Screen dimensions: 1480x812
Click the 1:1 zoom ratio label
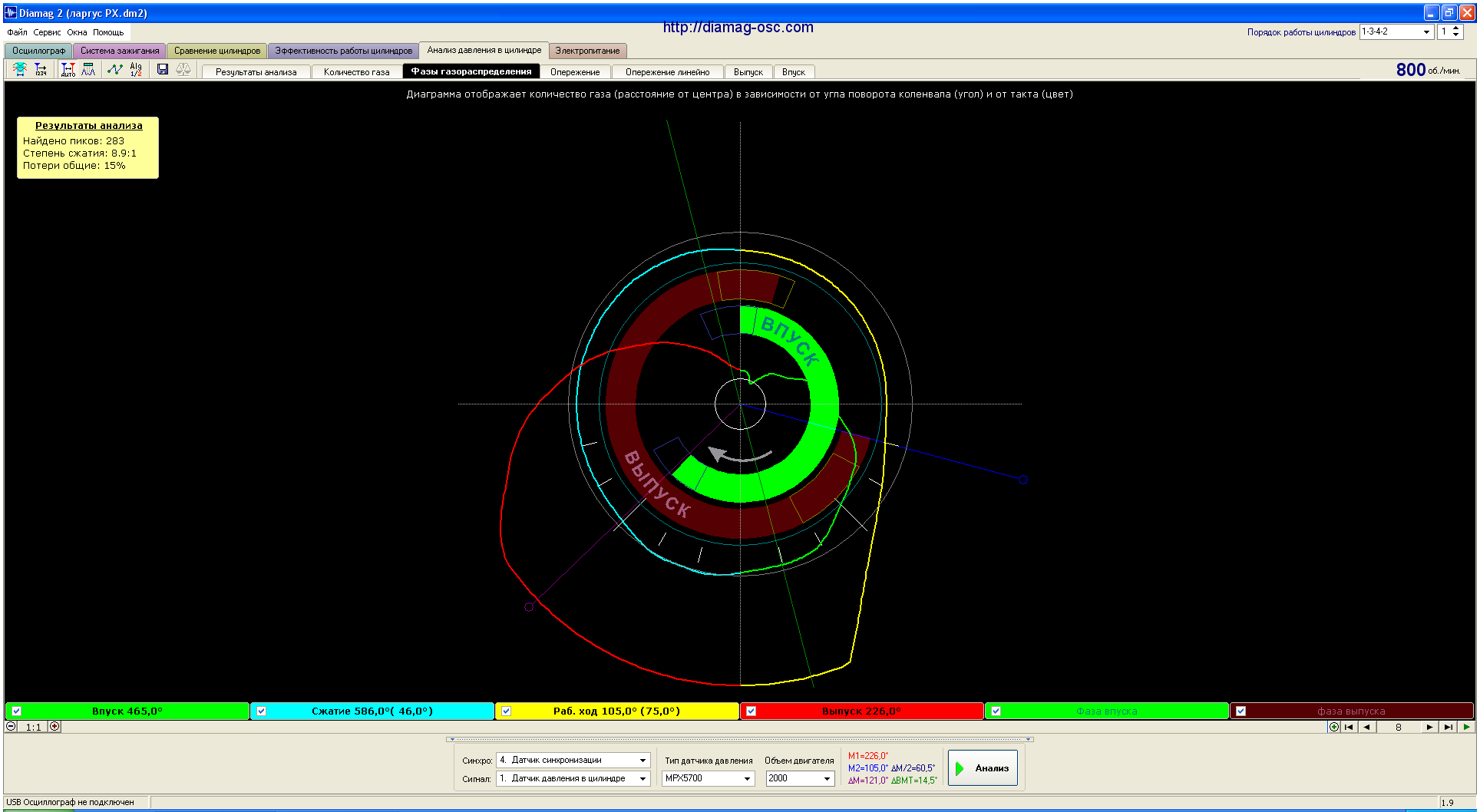[x=33, y=727]
